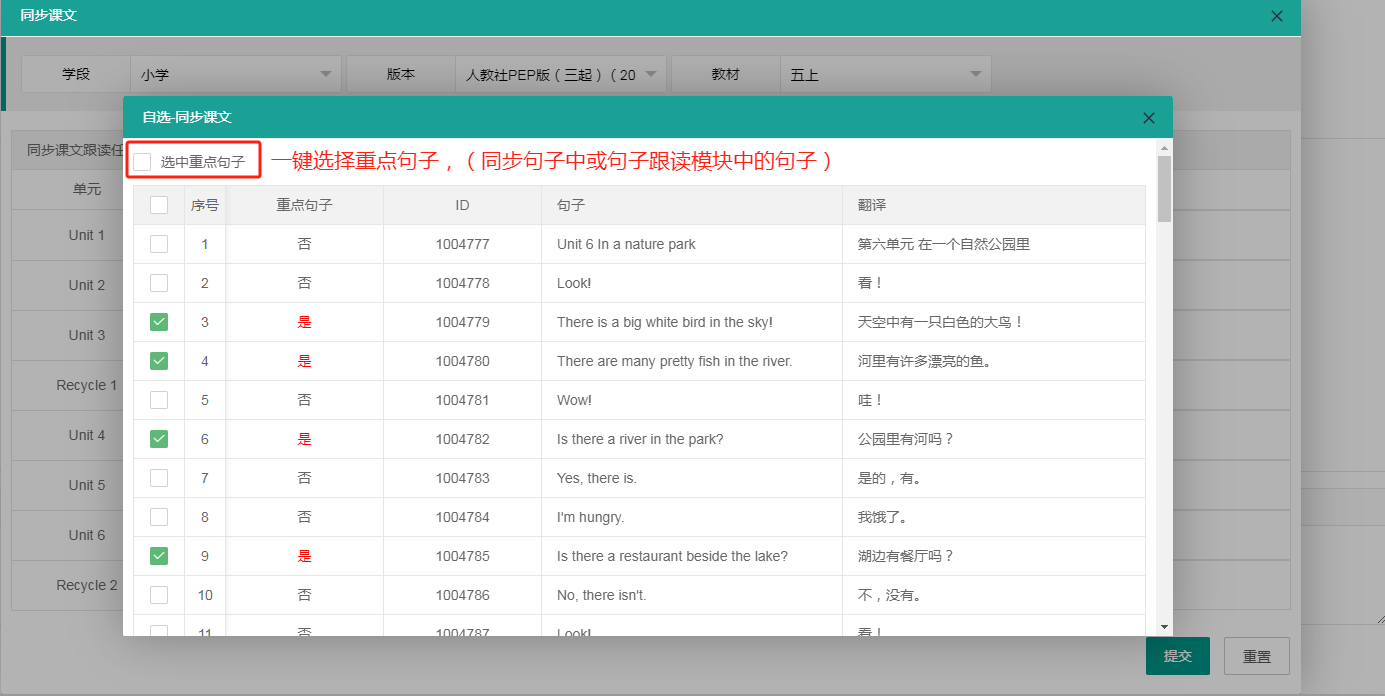Check the row 7 Yes, there is checkbox
This screenshot has width=1385, height=696.
tap(159, 478)
